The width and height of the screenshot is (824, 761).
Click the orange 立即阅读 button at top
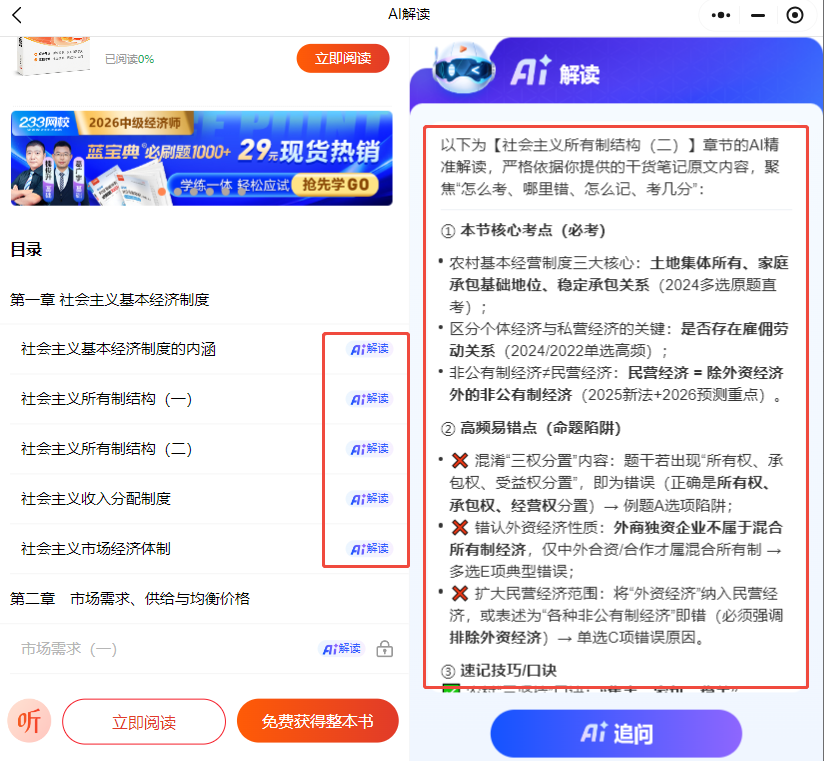pyautogui.click(x=342, y=58)
